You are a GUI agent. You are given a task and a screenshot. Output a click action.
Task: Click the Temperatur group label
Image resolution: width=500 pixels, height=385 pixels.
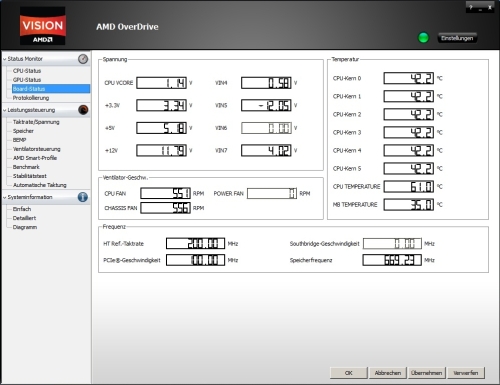tap(345, 59)
